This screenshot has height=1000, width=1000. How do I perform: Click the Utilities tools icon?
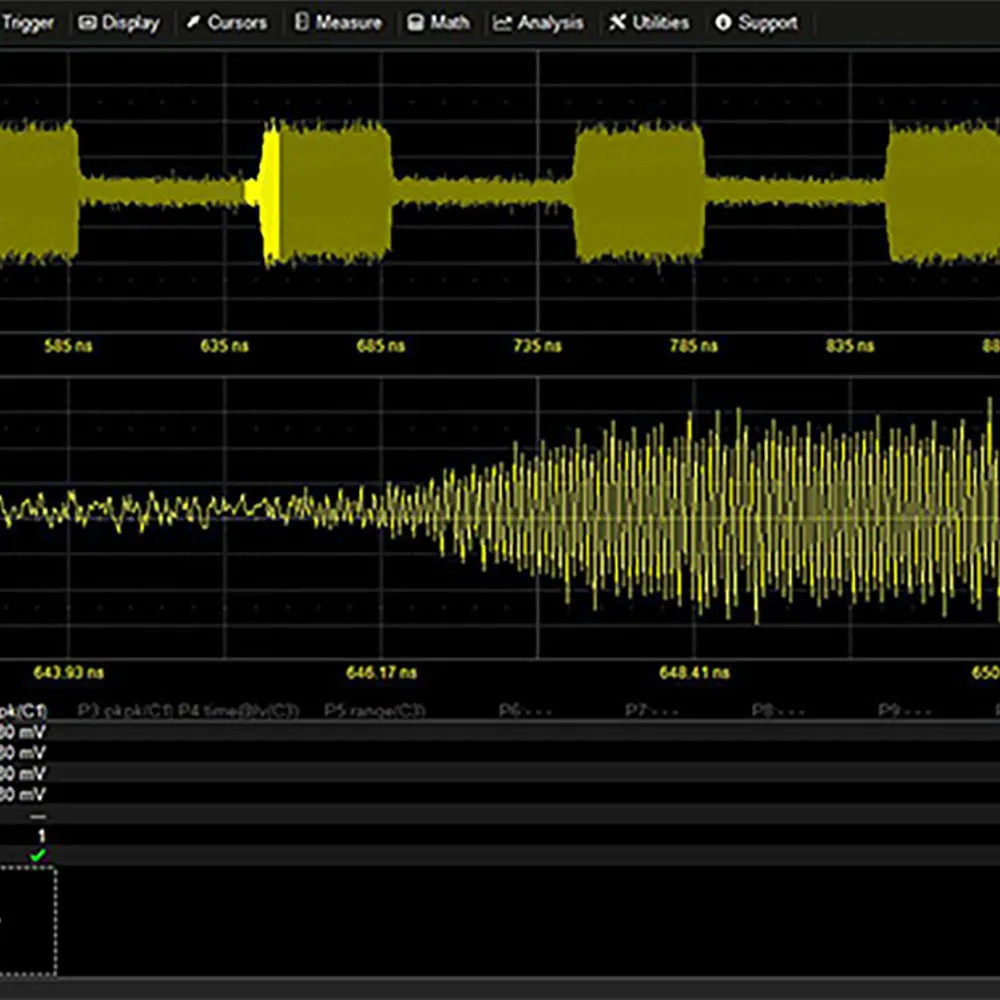618,23
